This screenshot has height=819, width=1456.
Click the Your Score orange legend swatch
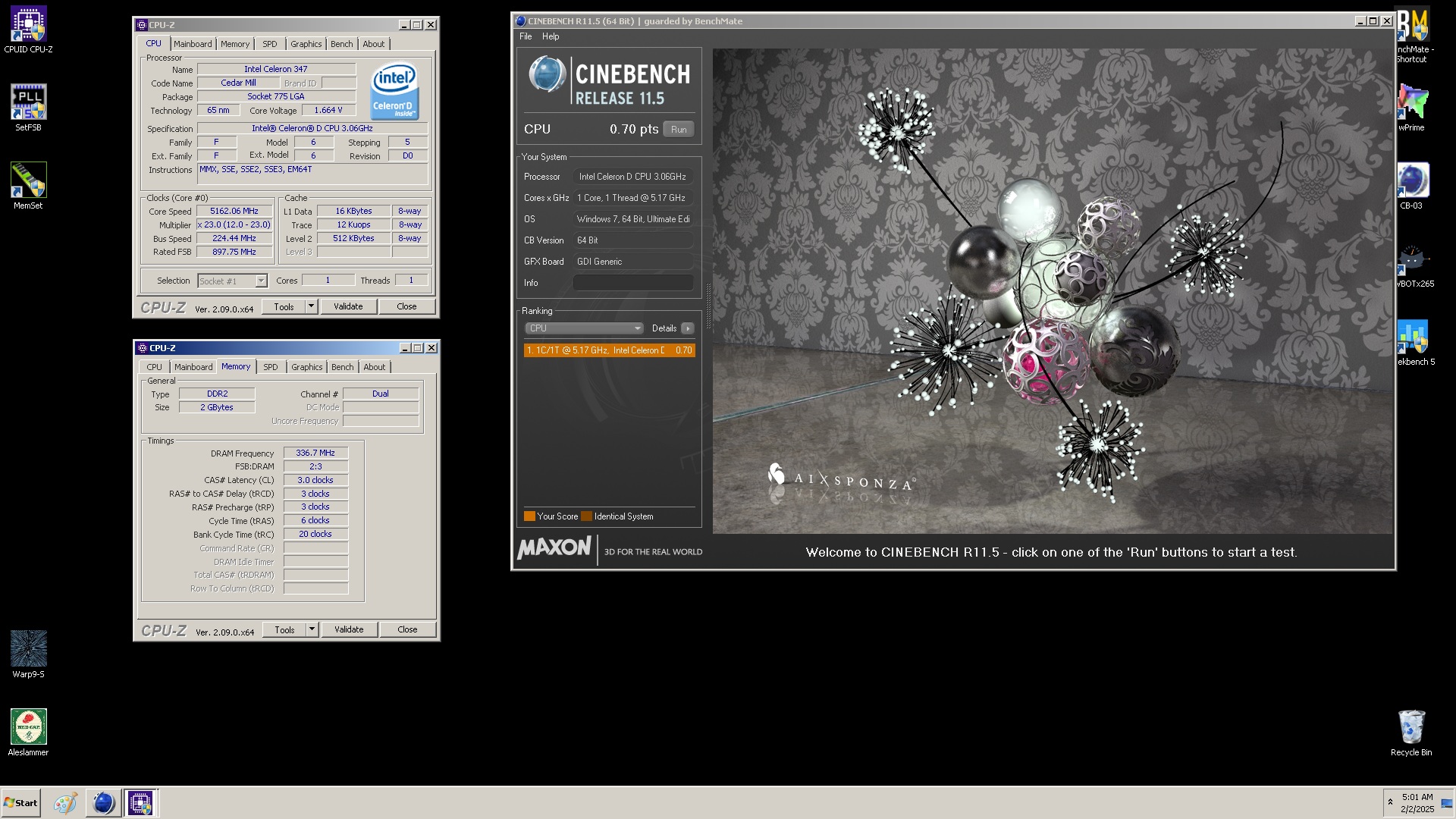(x=529, y=516)
